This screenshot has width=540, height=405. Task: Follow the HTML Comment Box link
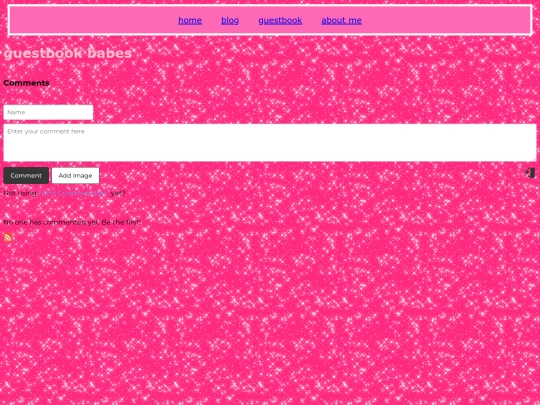73,193
